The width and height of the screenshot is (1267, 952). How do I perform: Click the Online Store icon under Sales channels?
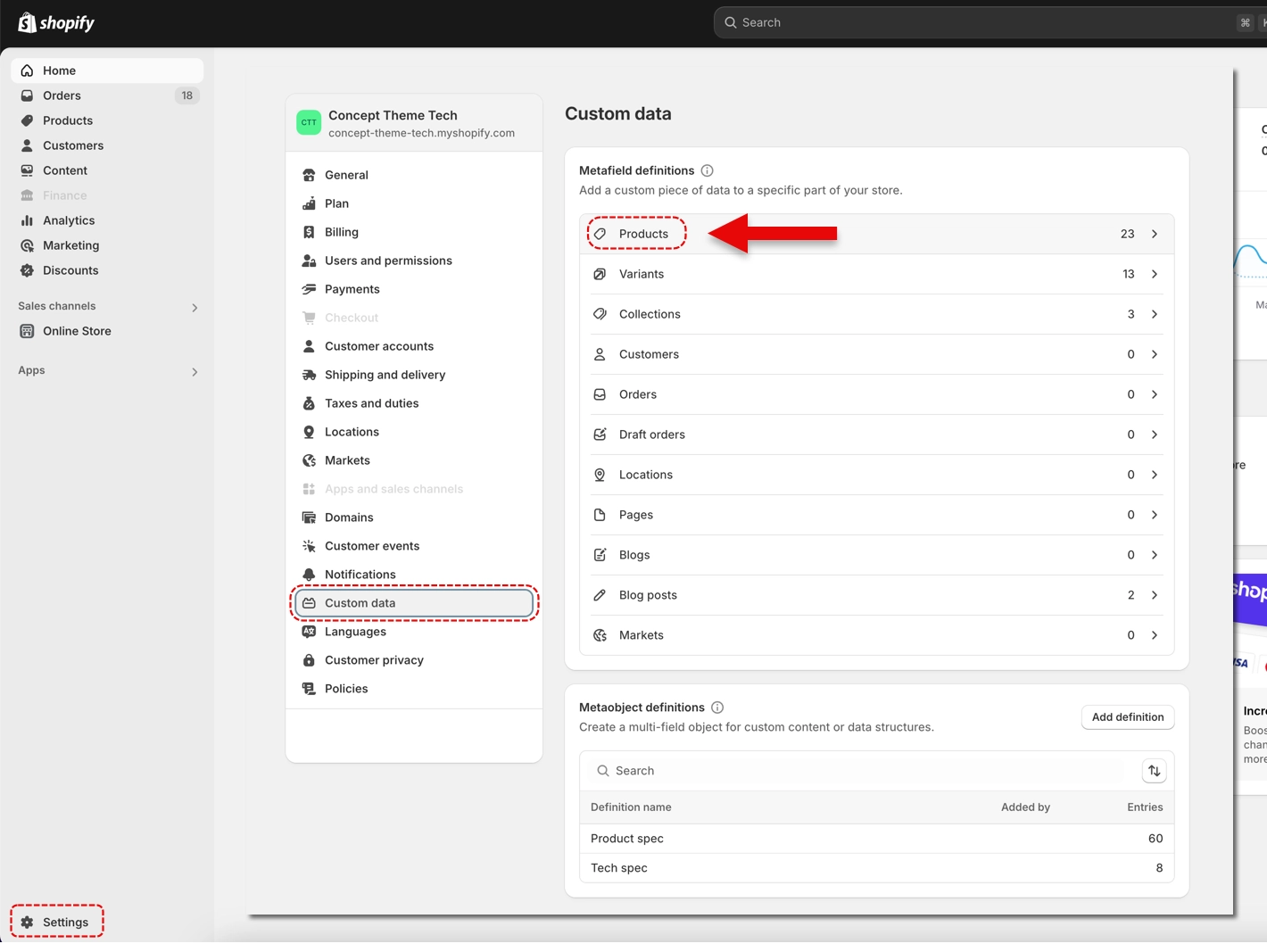(28, 331)
